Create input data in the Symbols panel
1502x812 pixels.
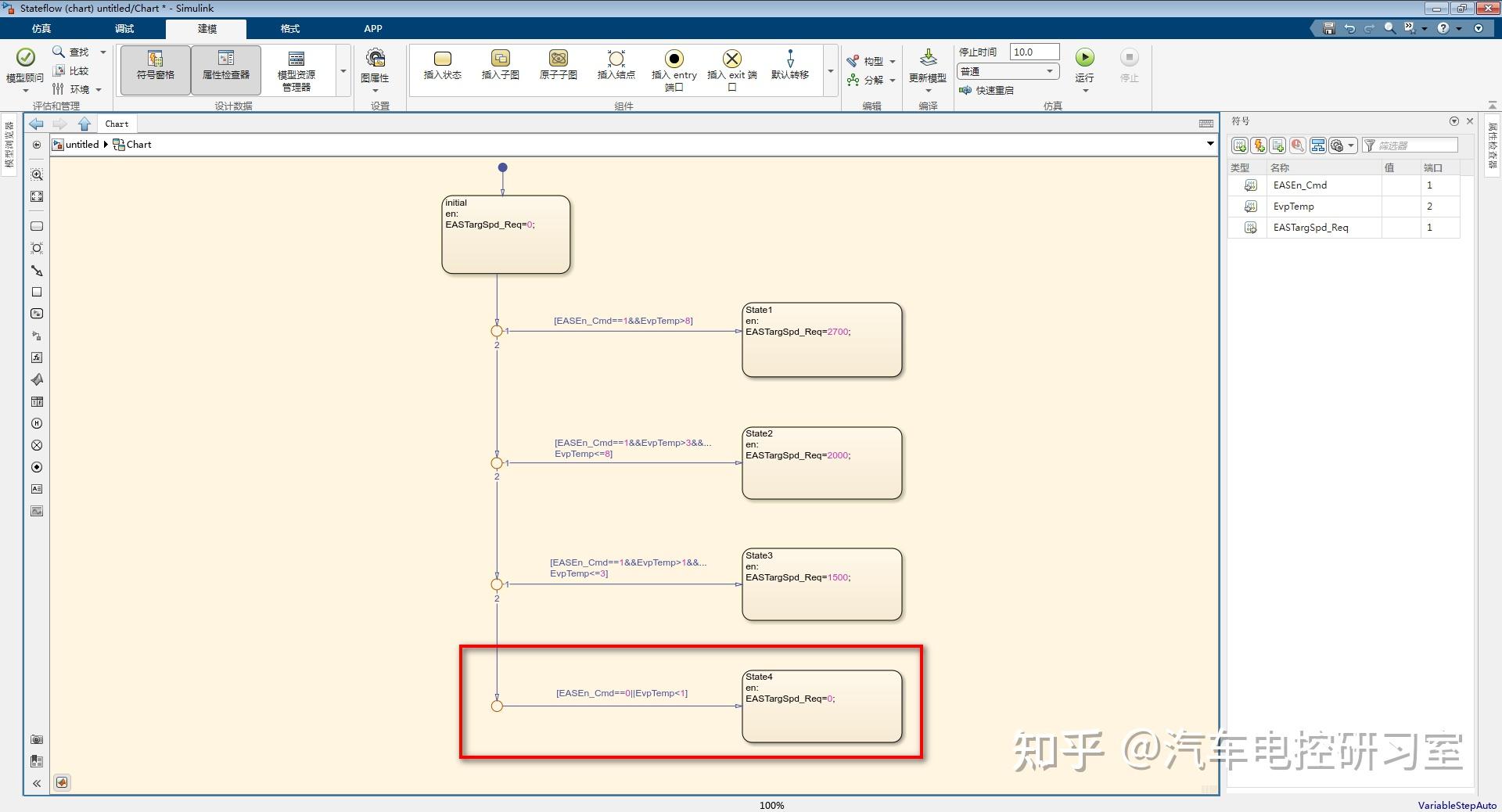pyautogui.click(x=1240, y=146)
